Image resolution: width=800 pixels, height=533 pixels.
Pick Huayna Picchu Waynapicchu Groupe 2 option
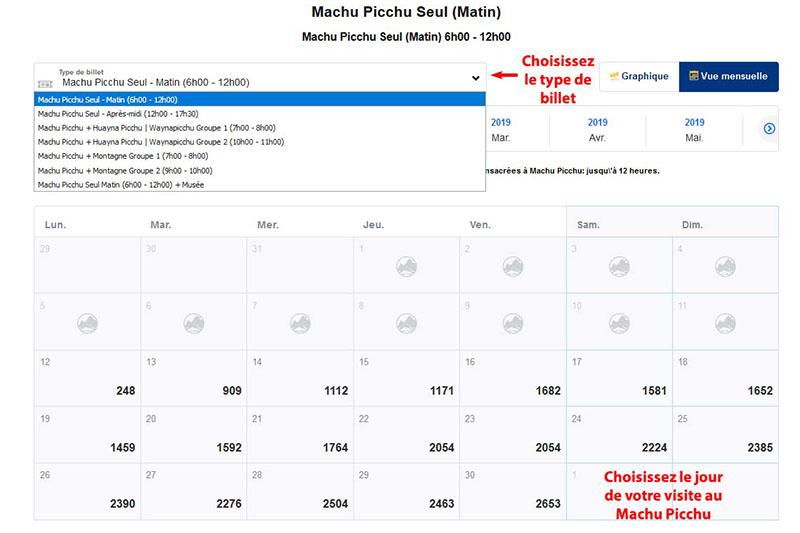click(260, 142)
